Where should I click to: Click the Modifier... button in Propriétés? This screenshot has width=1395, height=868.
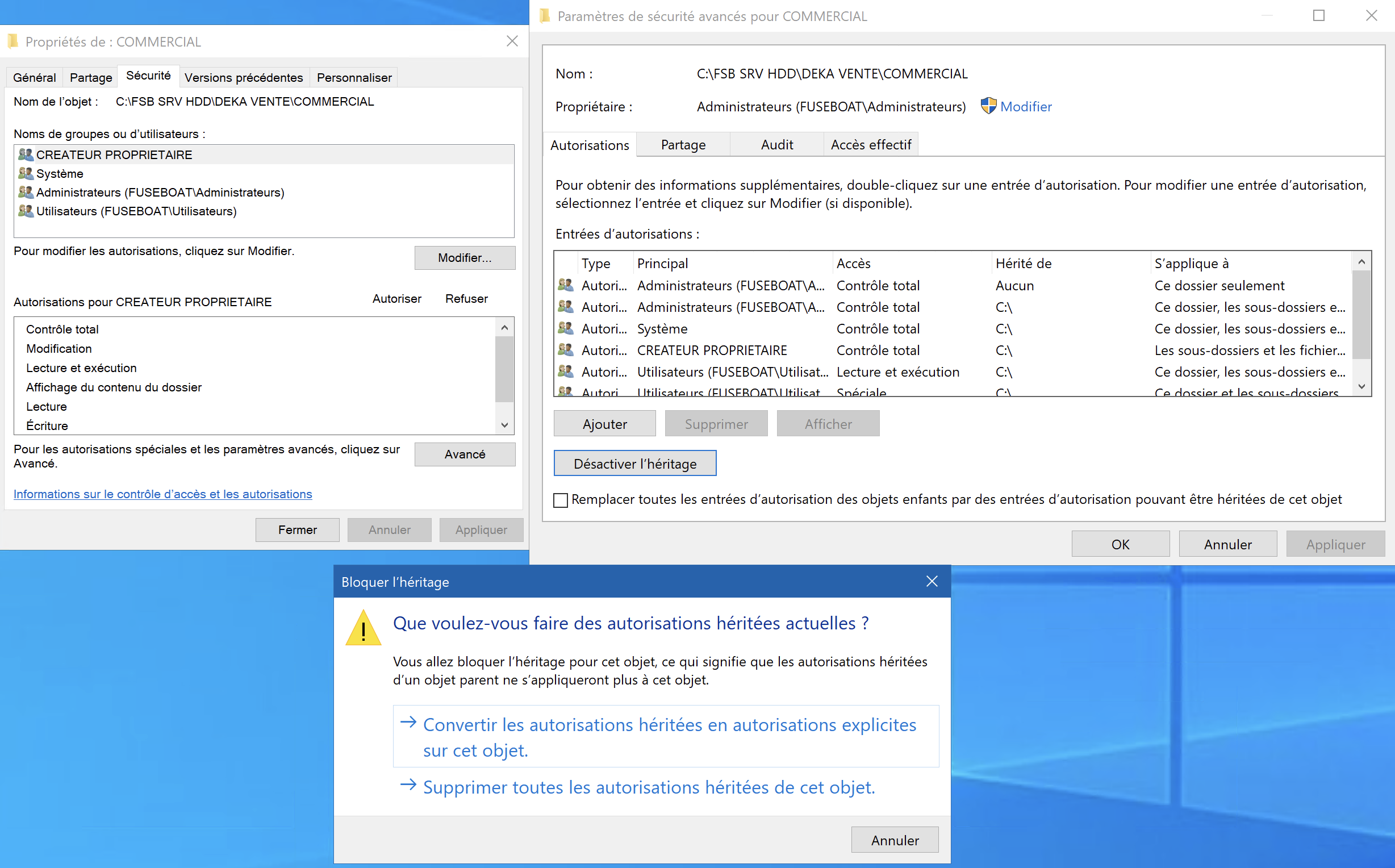[x=465, y=258]
